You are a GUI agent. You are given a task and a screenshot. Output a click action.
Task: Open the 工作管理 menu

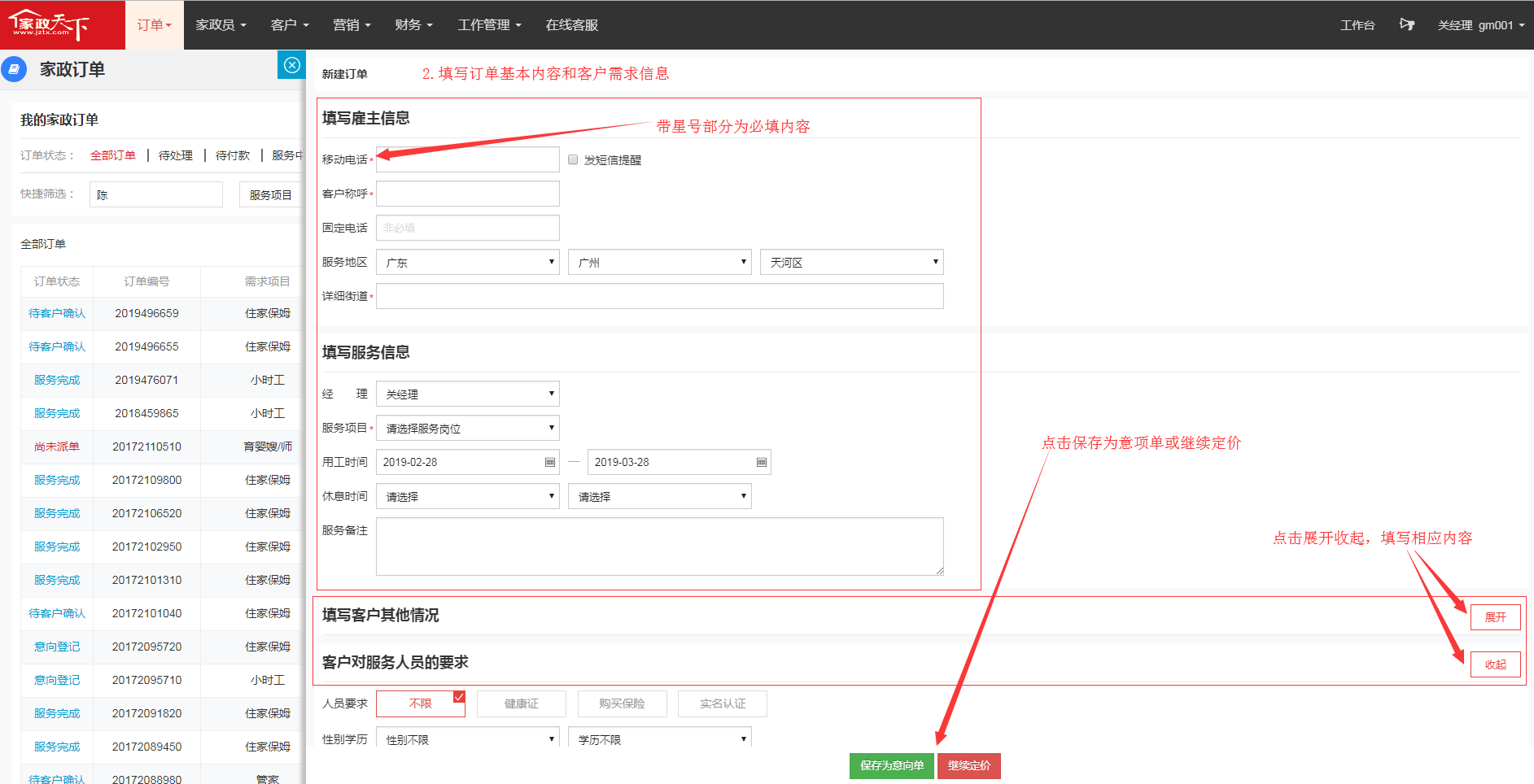tap(489, 24)
